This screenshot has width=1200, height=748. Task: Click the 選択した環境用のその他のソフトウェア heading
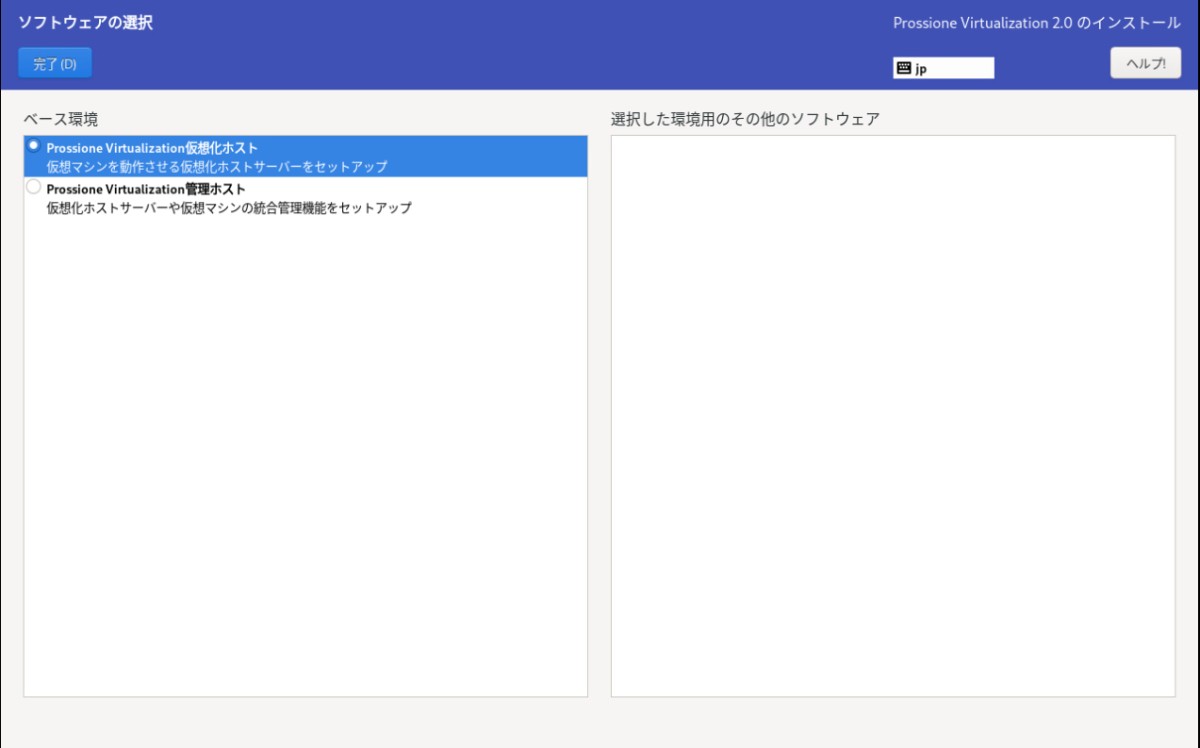(745, 119)
